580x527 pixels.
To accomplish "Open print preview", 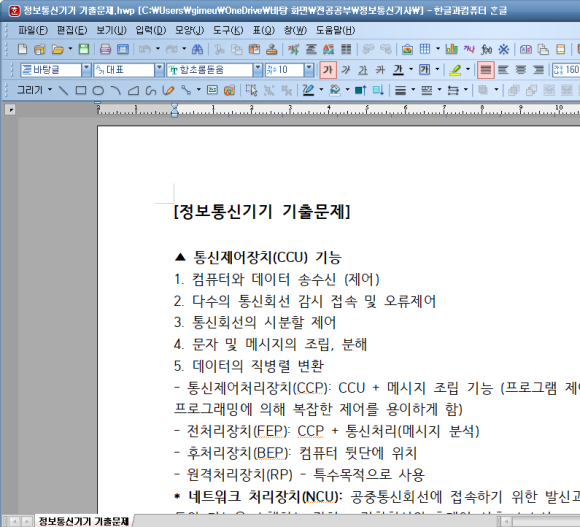I will point(123,49).
